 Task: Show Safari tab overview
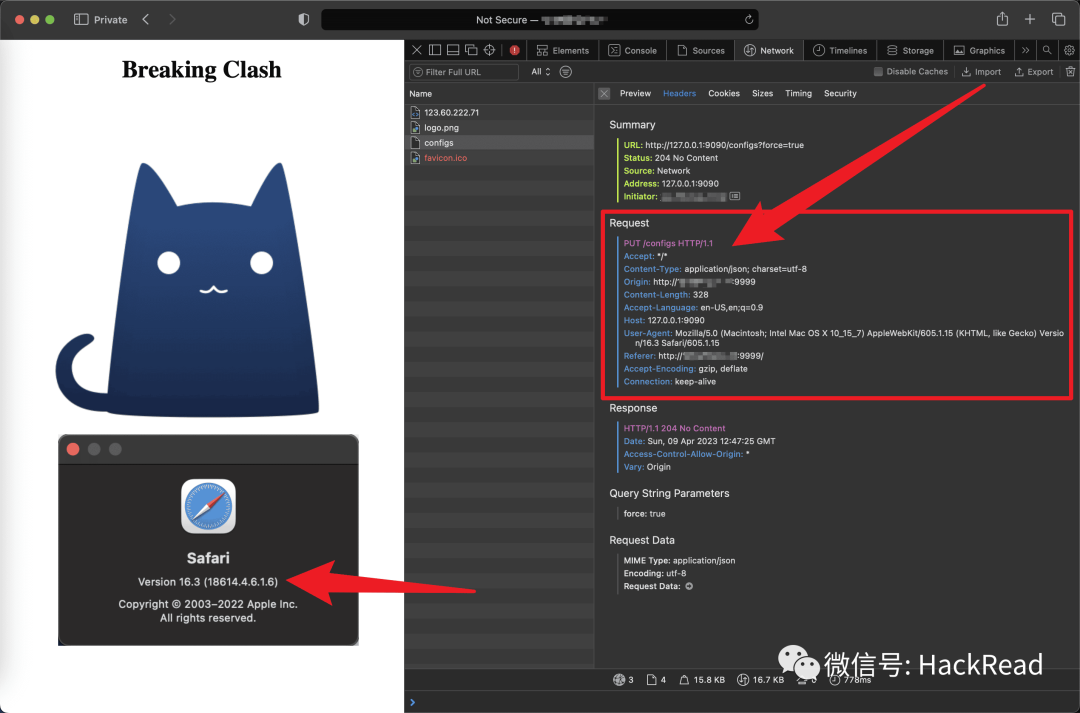click(x=1059, y=19)
